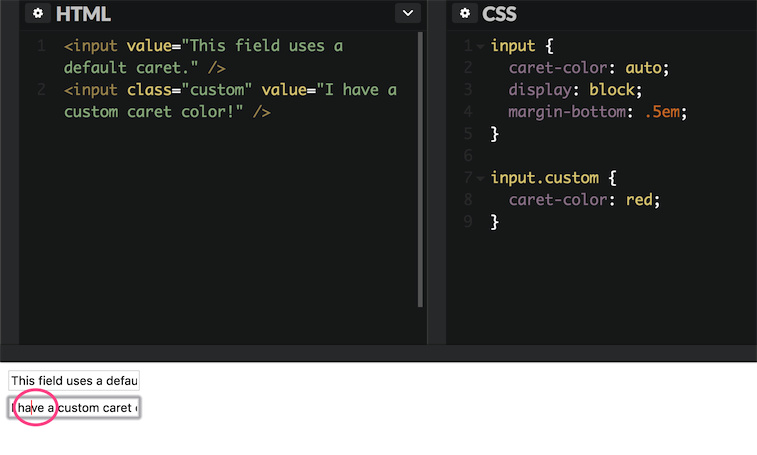Click line number 9 in CSS gutter
Viewport: 757px width, 455px height.
pyautogui.click(x=467, y=222)
